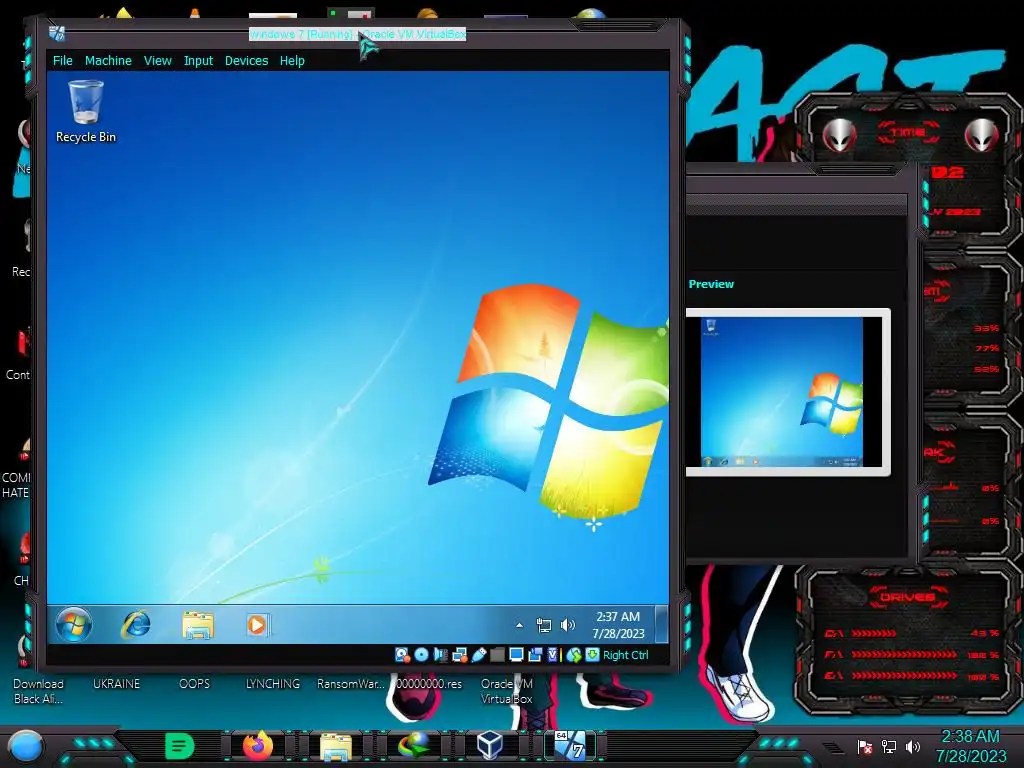Viewport: 1024px width, 768px height.
Task: Click the left alien head on TIME gadget
Action: click(x=839, y=135)
